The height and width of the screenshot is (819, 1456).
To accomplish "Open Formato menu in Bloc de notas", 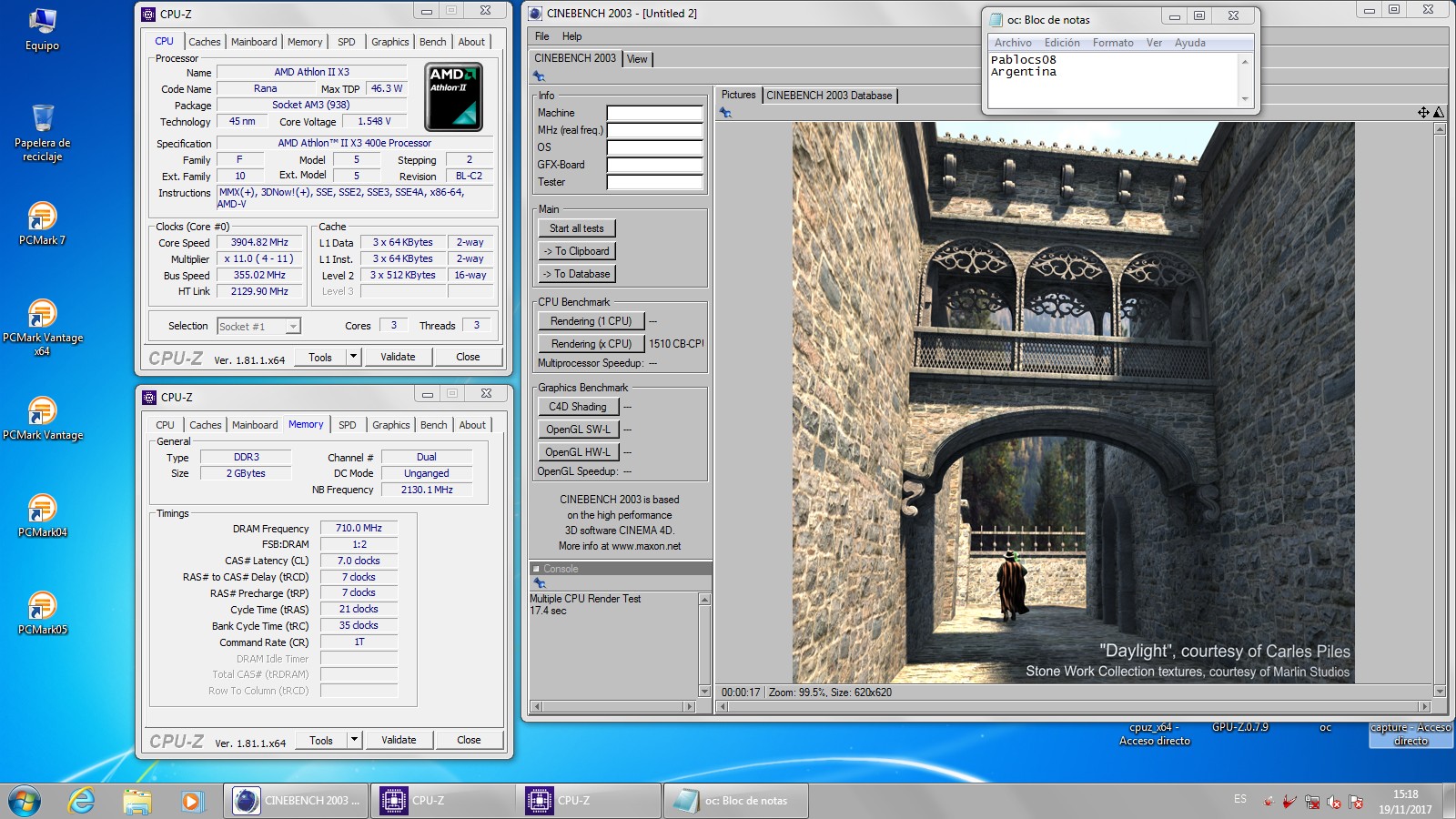I will [x=1113, y=43].
